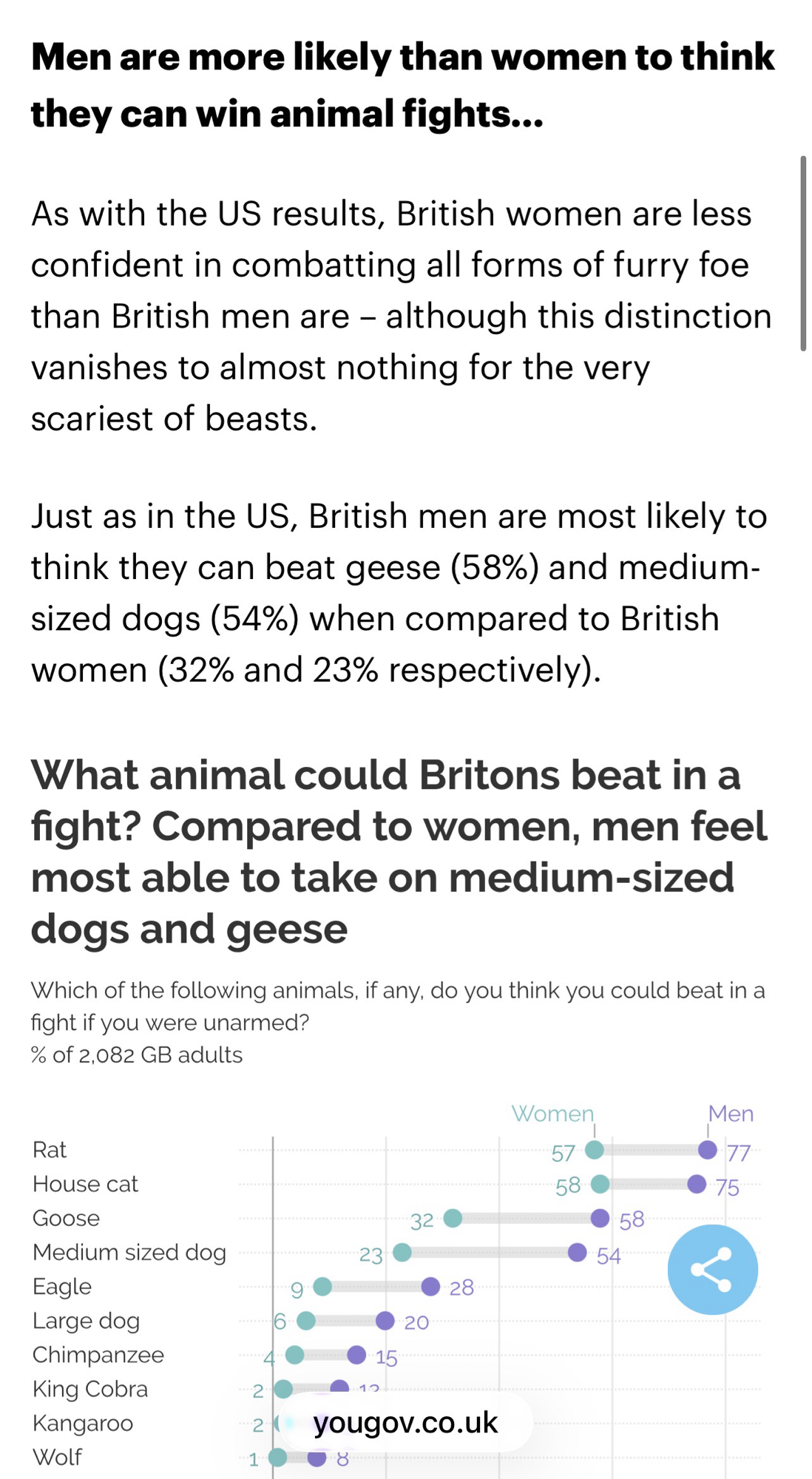Click the King Cobra row label
The image size is (812, 1479).
(x=90, y=1389)
